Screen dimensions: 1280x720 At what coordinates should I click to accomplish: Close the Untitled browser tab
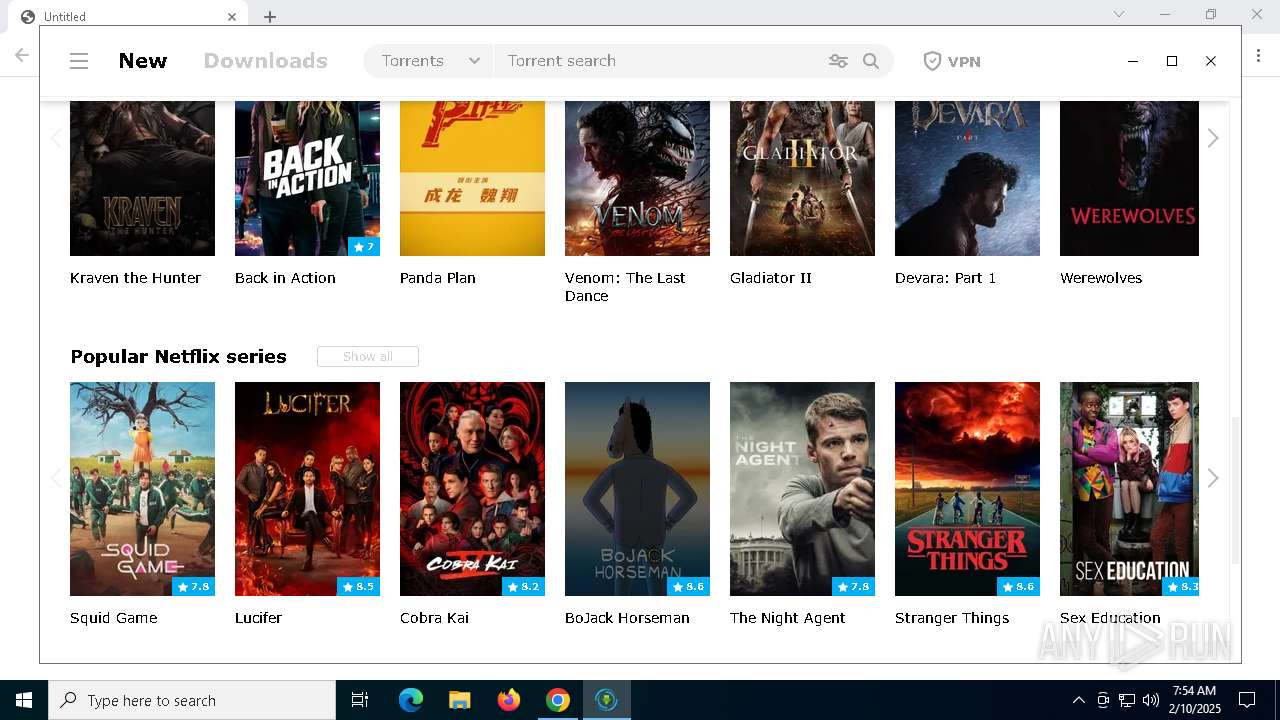[232, 16]
